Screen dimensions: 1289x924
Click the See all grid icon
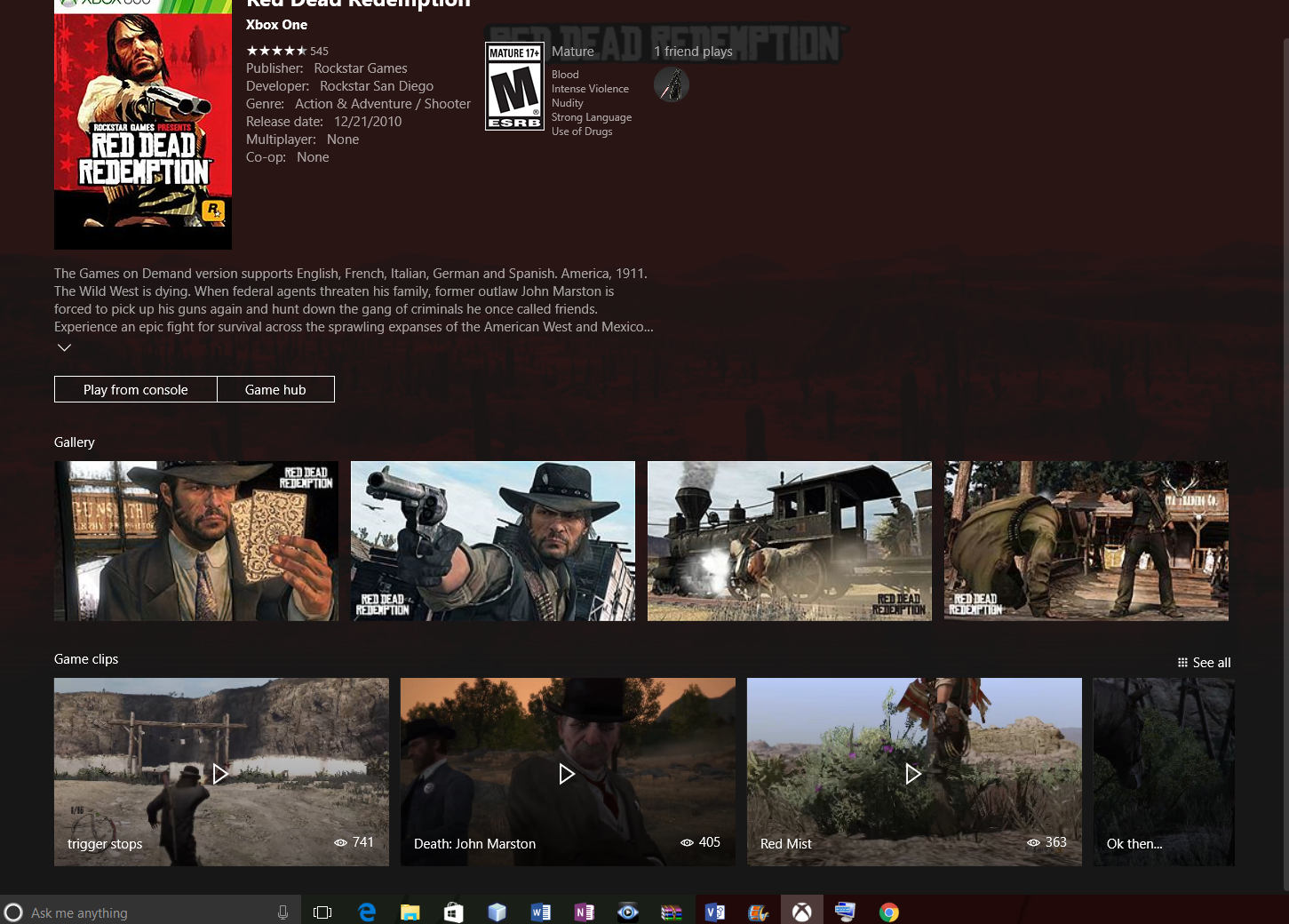[1182, 663]
